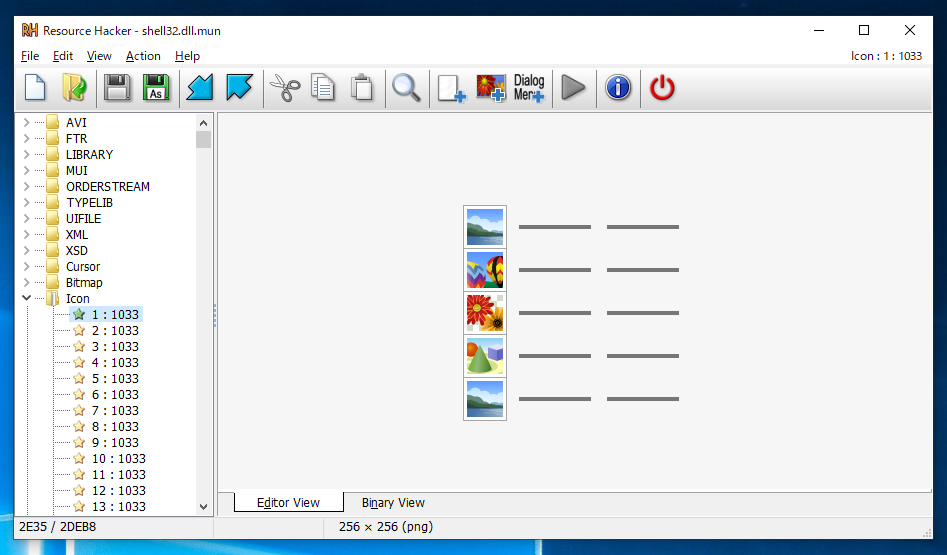Open the File menu
This screenshot has height=555, width=947.
(x=30, y=56)
